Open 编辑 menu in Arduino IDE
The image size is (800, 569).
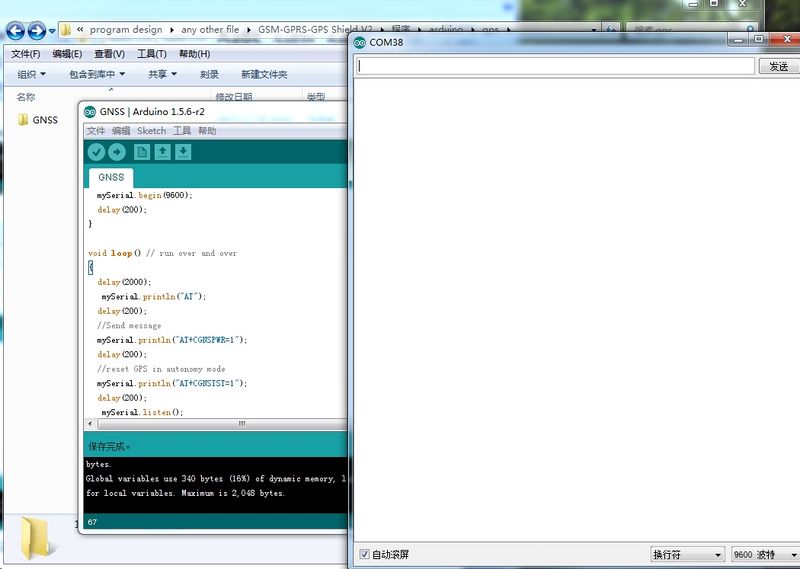[121, 131]
